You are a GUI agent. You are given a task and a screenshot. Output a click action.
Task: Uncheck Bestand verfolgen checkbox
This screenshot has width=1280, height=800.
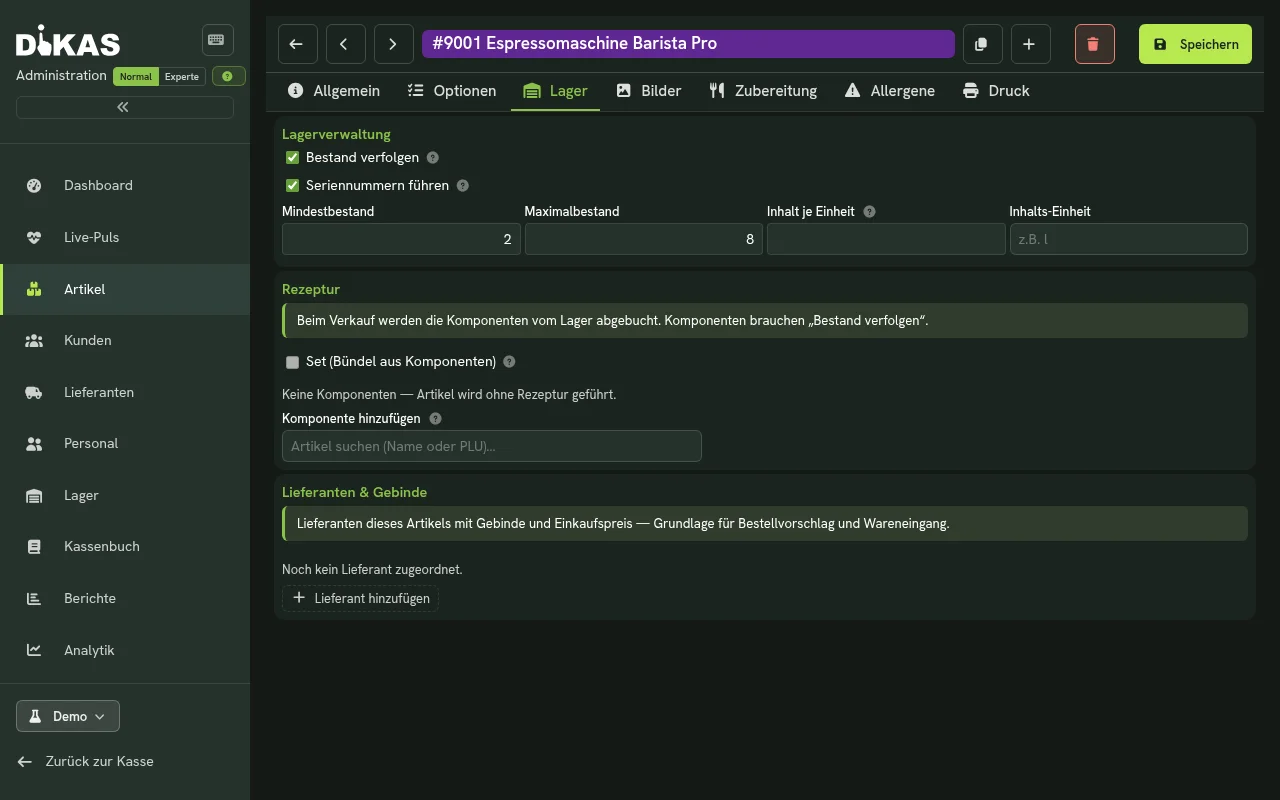[293, 157]
